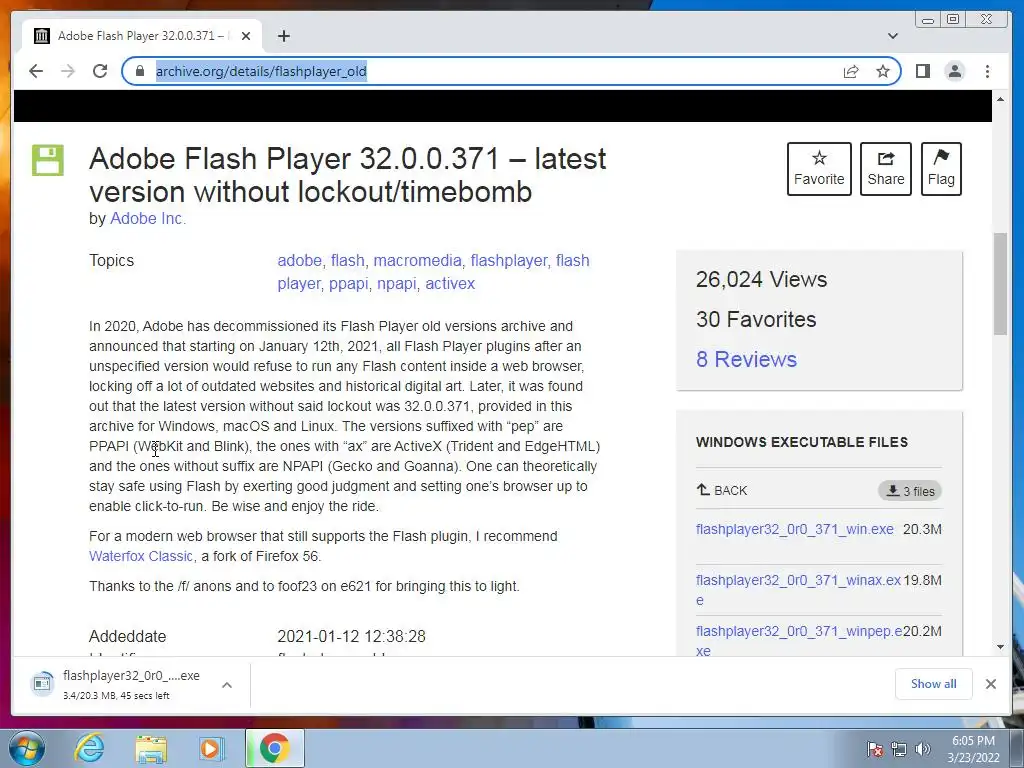This screenshot has width=1024, height=768.
Task: Click the page title heading text
Action: [x=348, y=175]
